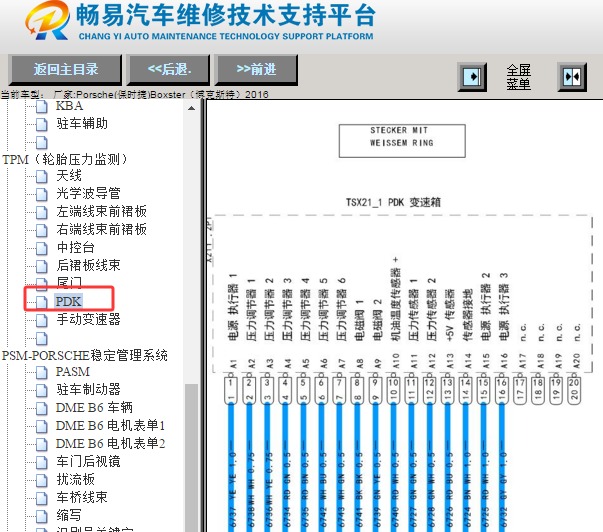The height and width of the screenshot is (532, 603).
Task: Click the document icon beside 天线
Action: 42,177
